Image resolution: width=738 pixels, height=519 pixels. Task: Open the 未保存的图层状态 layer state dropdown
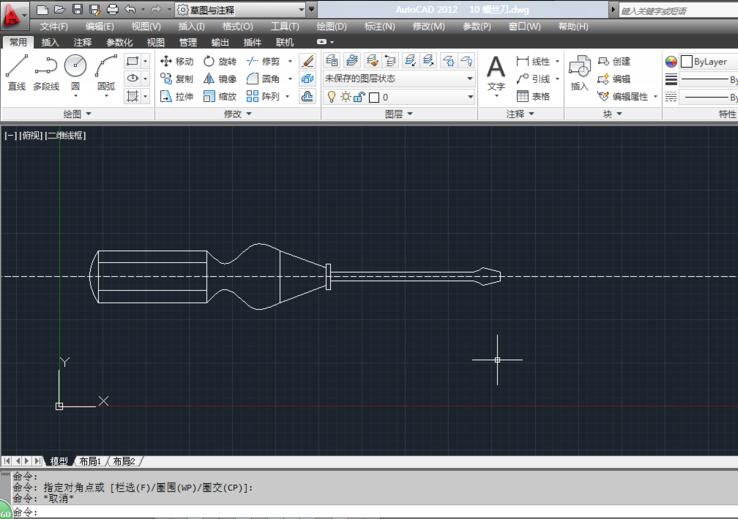click(x=399, y=78)
